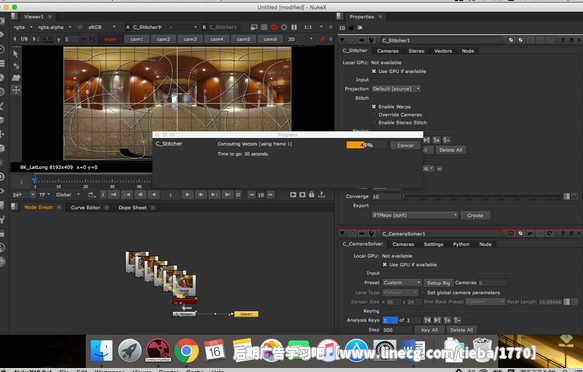Select the arrow selection tool in viewer
The width and height of the screenshot is (583, 372).
tap(15, 54)
